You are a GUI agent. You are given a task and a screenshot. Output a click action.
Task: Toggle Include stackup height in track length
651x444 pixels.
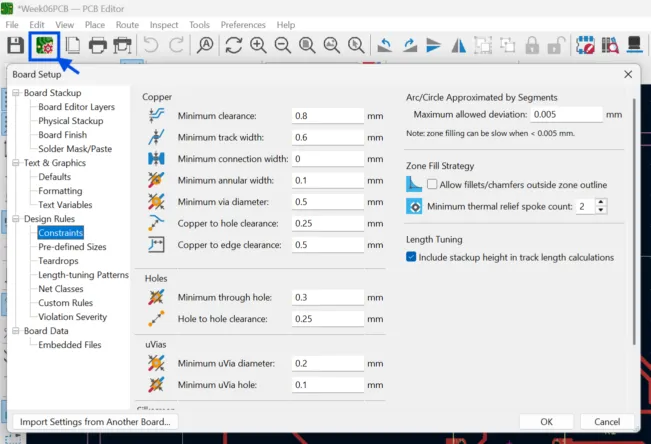pyautogui.click(x=411, y=257)
